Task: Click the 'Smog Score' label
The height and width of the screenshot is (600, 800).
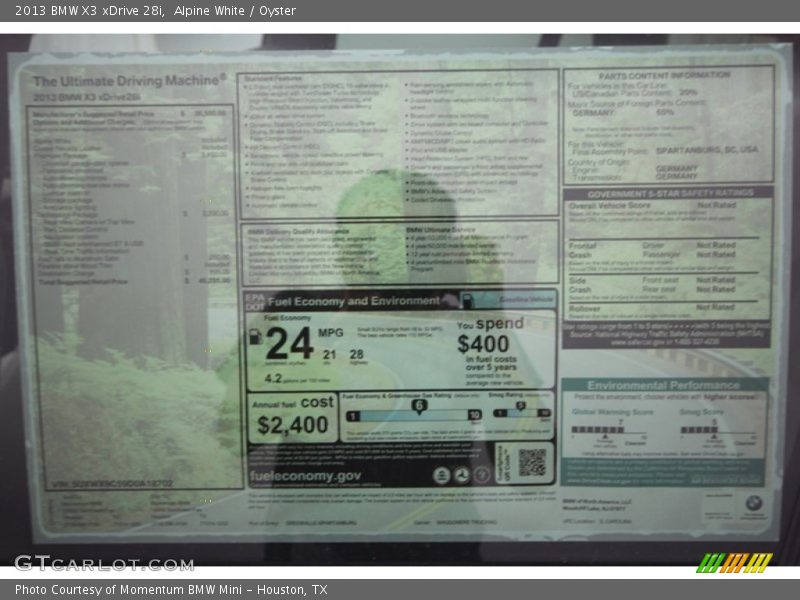Action: pyautogui.click(x=702, y=412)
